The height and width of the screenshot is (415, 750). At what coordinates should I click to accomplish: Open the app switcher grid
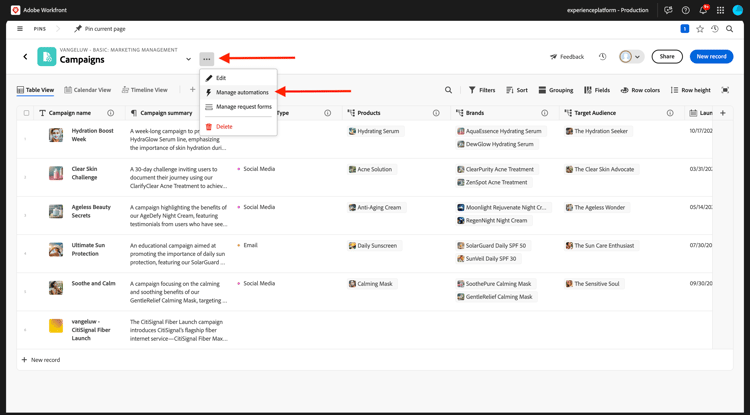[x=720, y=10]
